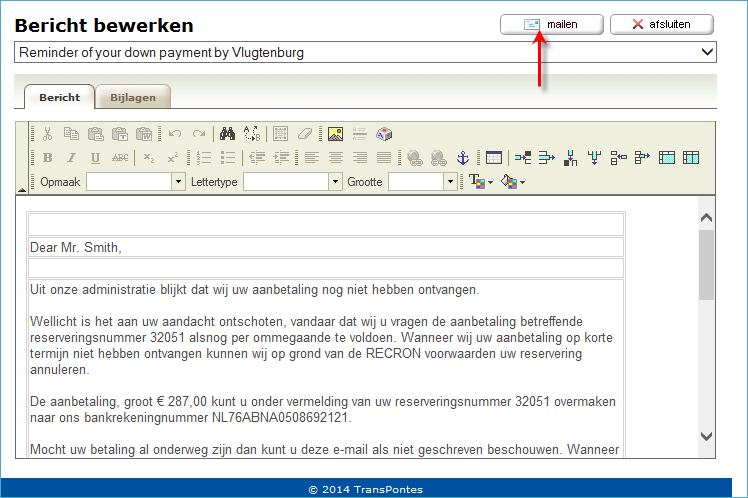The height and width of the screenshot is (498, 748).
Task: Click the Undo arrow icon
Action: point(175,133)
